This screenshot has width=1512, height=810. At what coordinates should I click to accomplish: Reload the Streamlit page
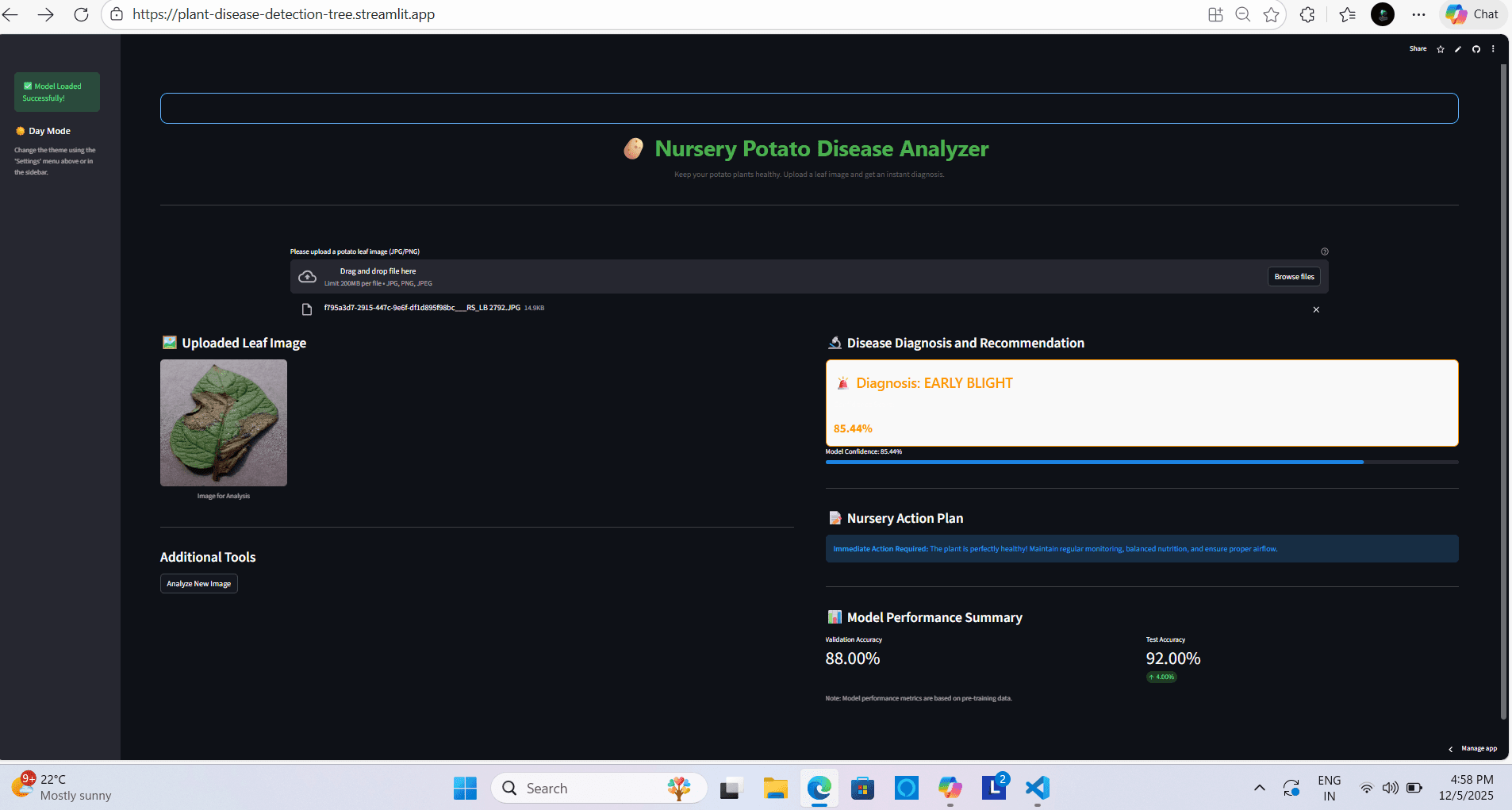(x=81, y=14)
